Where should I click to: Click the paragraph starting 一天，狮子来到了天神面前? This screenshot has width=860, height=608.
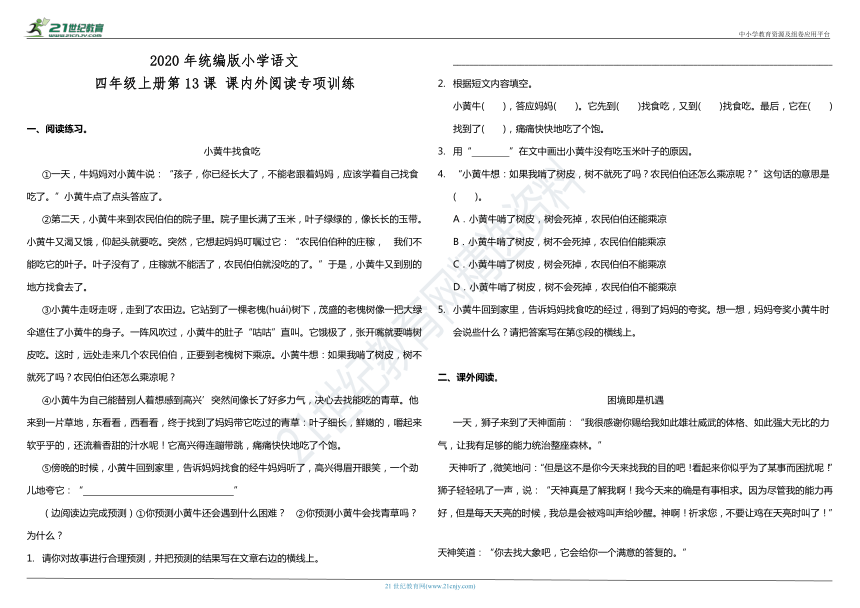[633, 434]
